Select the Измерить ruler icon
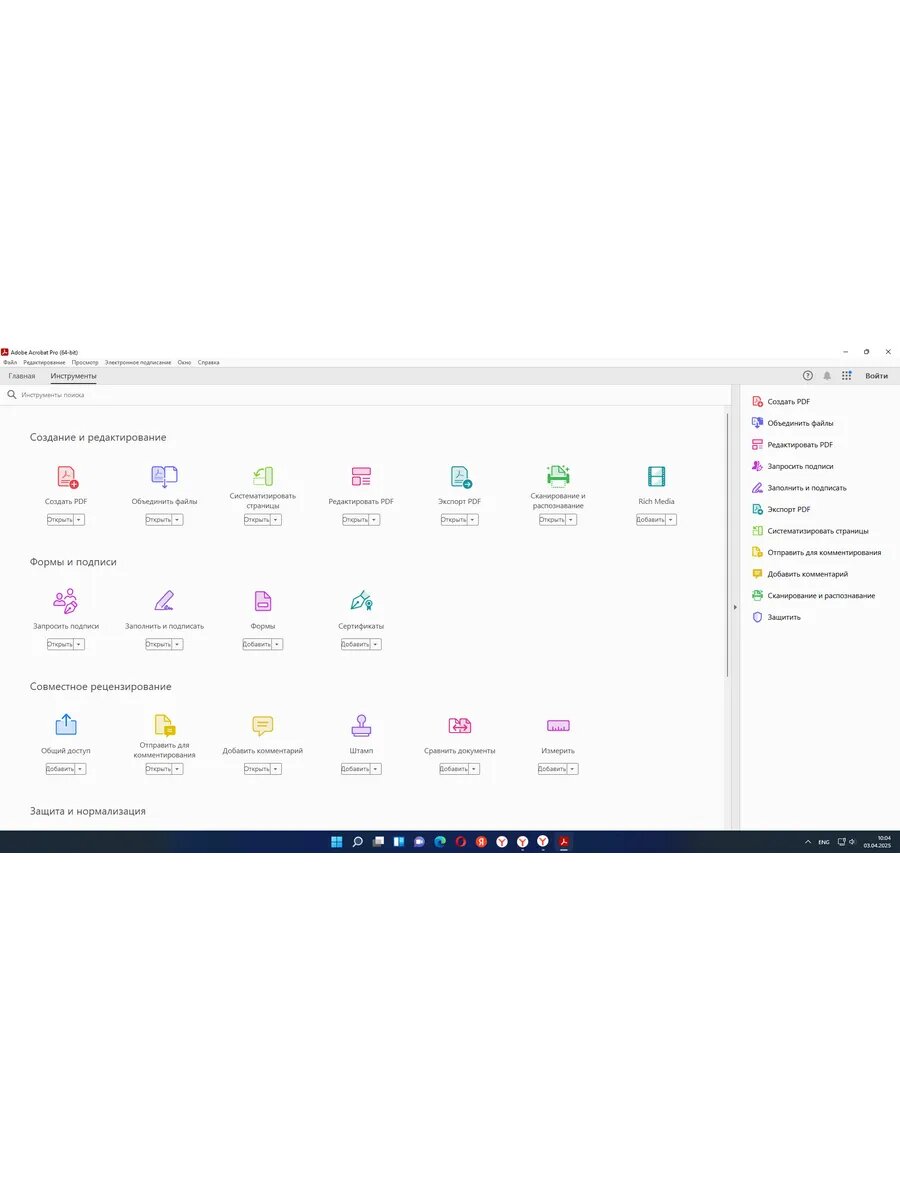The image size is (900, 1200). pos(558,726)
